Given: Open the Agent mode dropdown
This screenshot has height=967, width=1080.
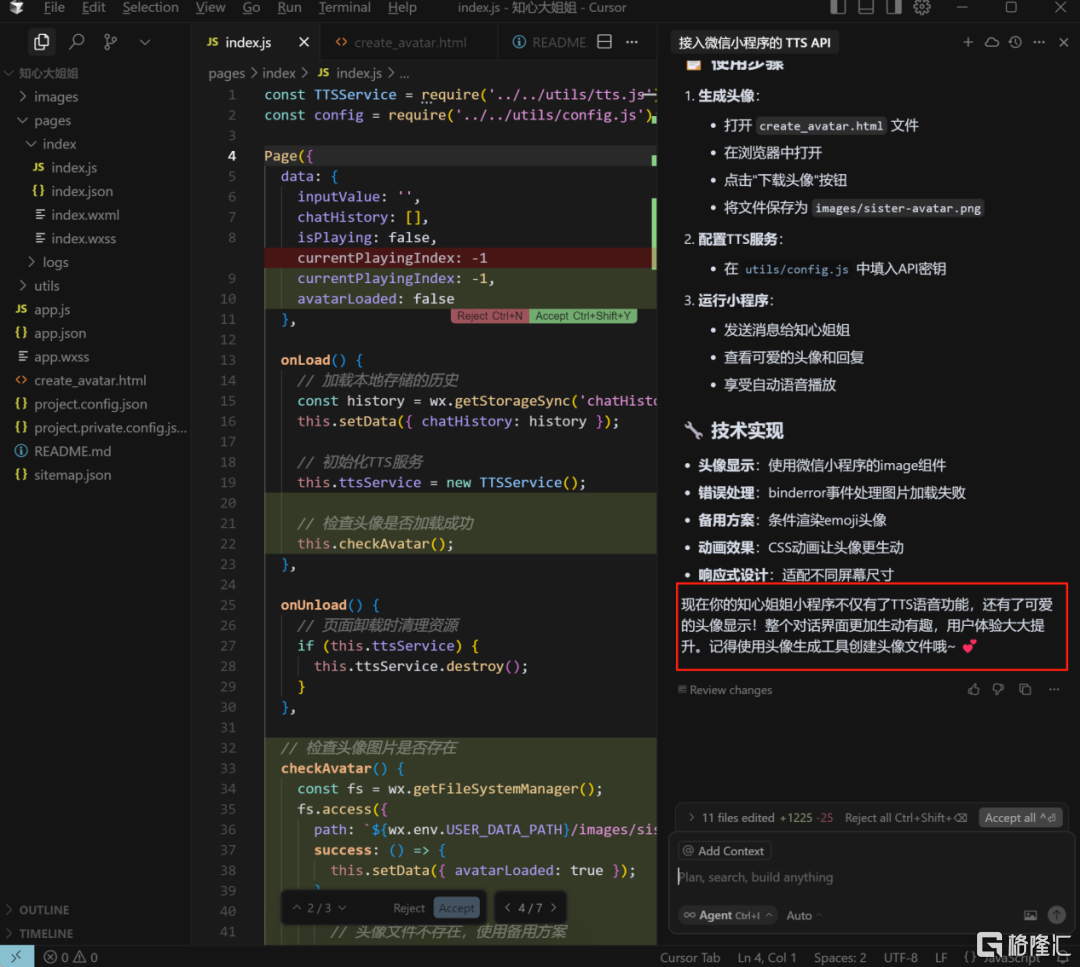Looking at the screenshot, I should coord(727,915).
